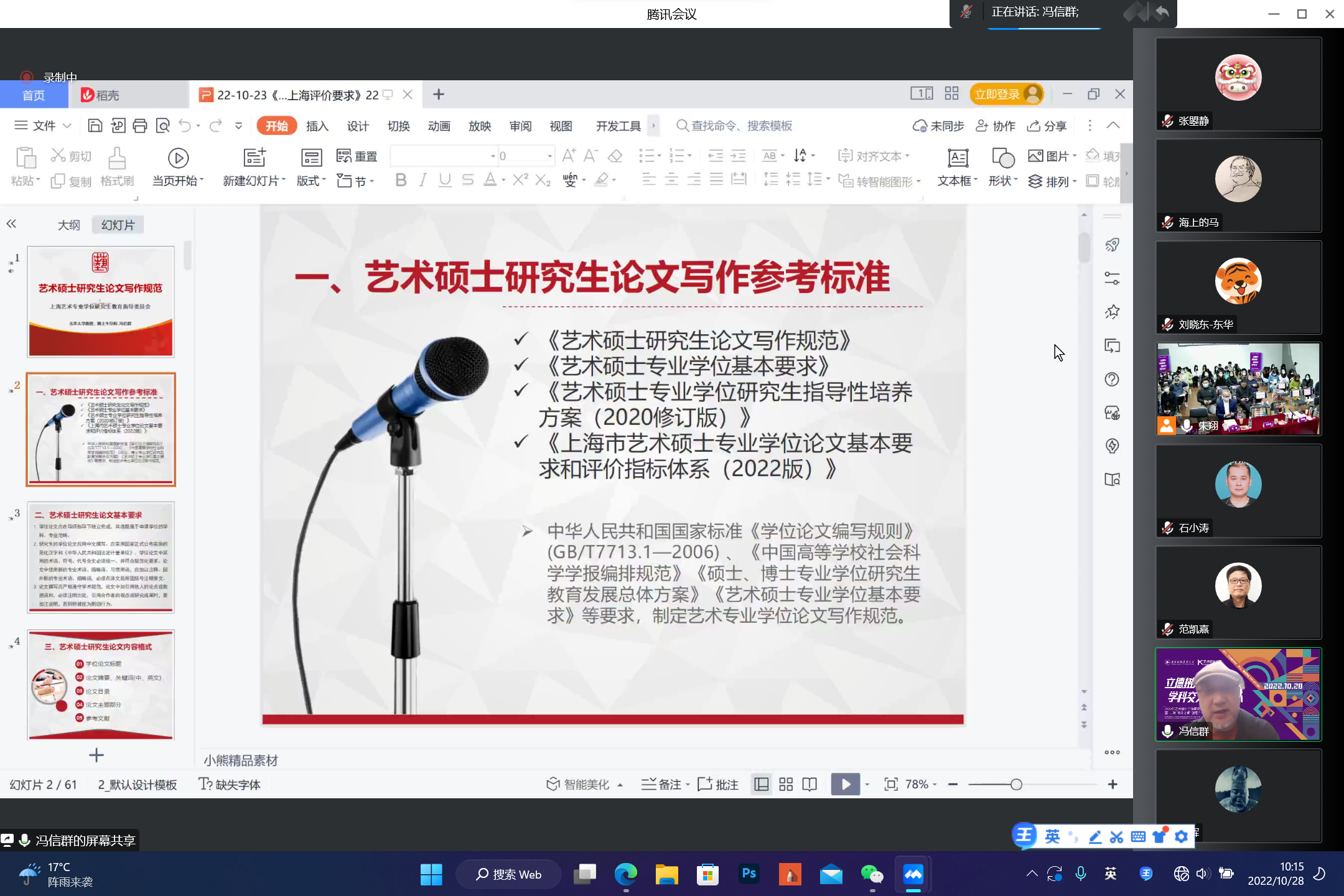1344x896 pixels.
Task: Click the text box (文本框) icon
Action: [958, 159]
